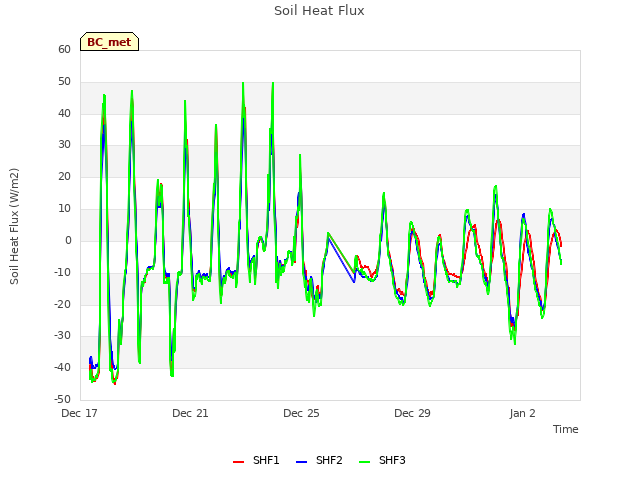Click the 10 y-axis tick label
The height and width of the screenshot is (480, 640).
pyautogui.click(x=64, y=209)
